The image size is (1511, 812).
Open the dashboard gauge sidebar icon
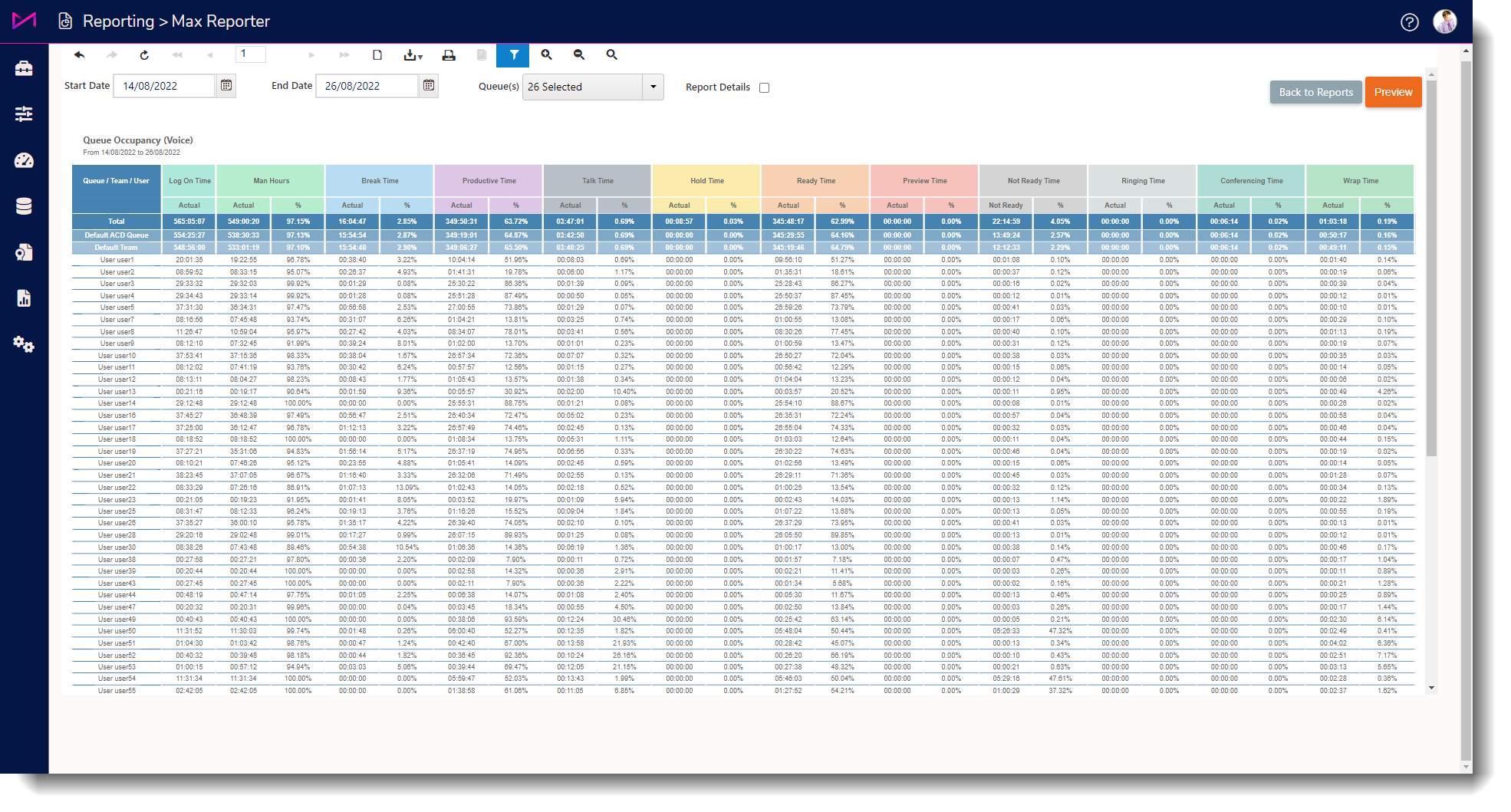coord(24,160)
